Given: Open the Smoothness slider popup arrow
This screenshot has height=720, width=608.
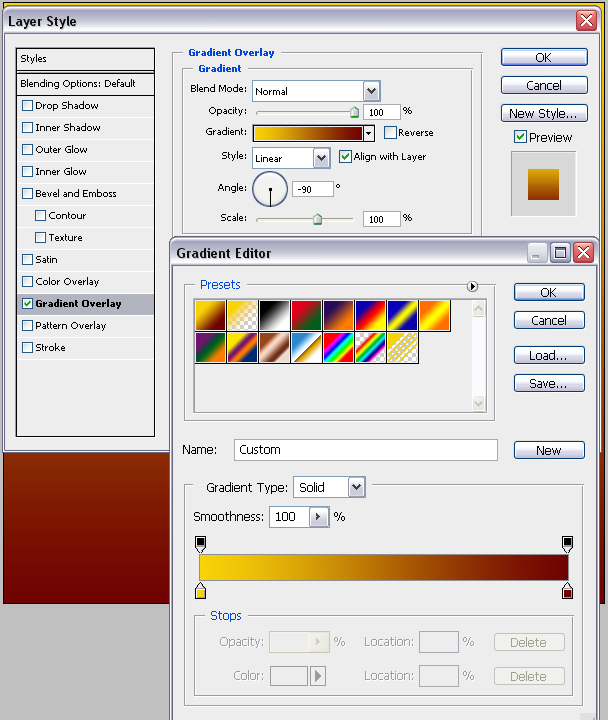Looking at the screenshot, I should coord(318,517).
